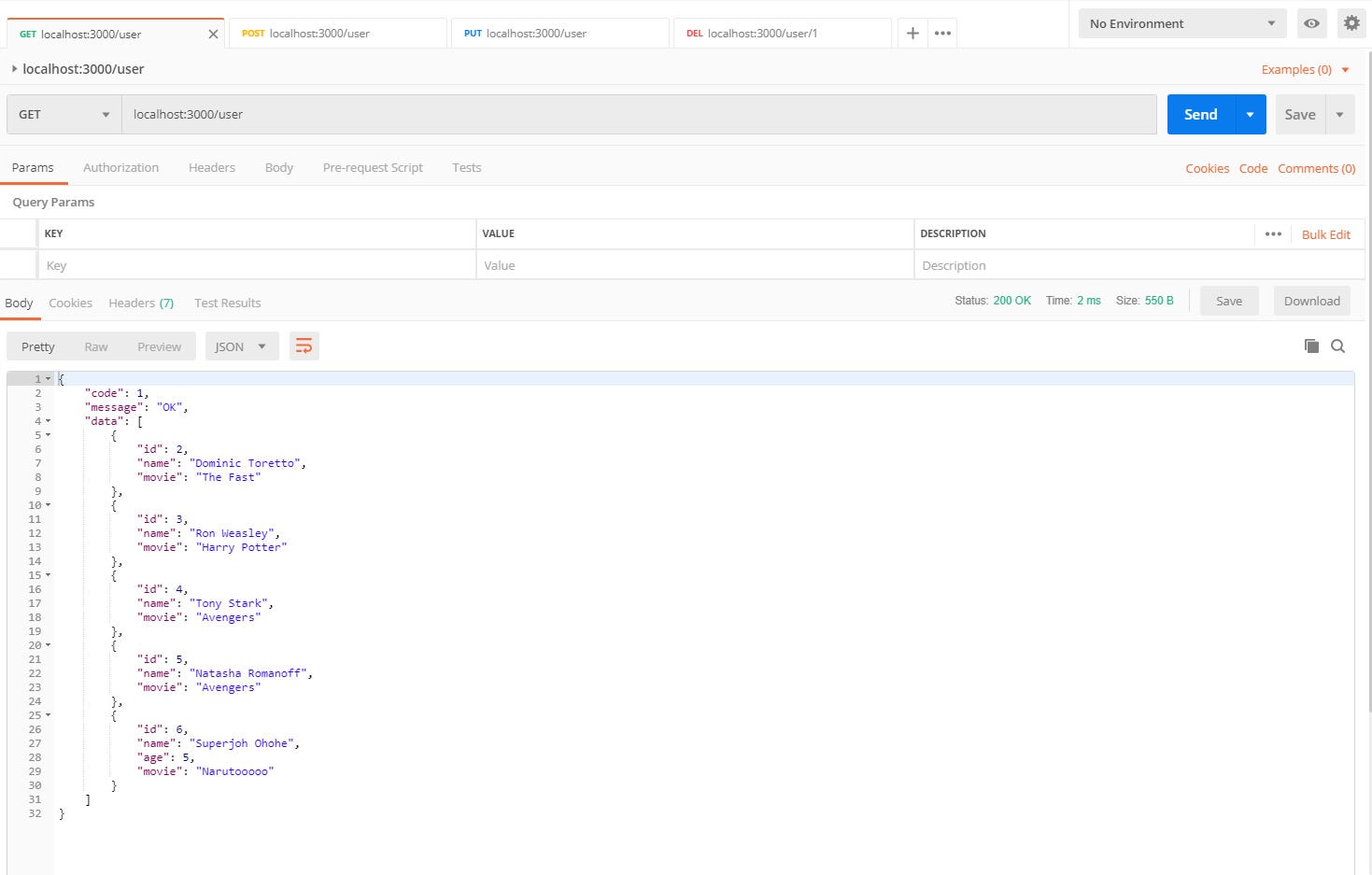
Task: Click the "Natasha Romanoff" name value
Action: [x=248, y=673]
